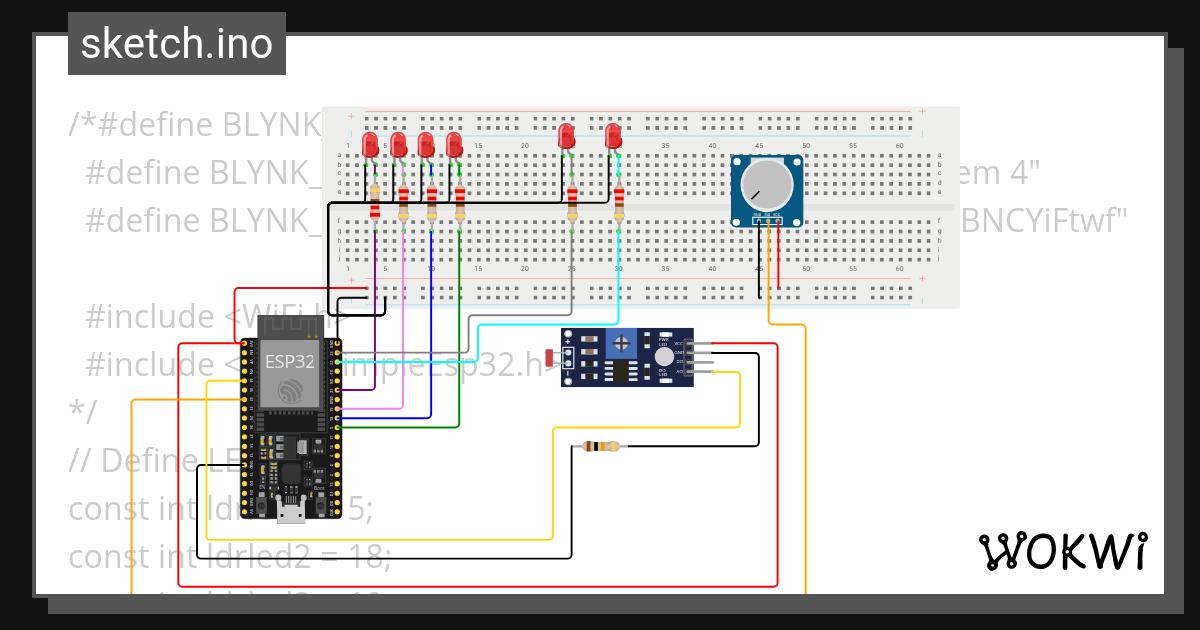Click the PWR LED indicator on the sensor module
Image resolution: width=1200 pixels, height=630 pixels.
pyautogui.click(x=665, y=333)
